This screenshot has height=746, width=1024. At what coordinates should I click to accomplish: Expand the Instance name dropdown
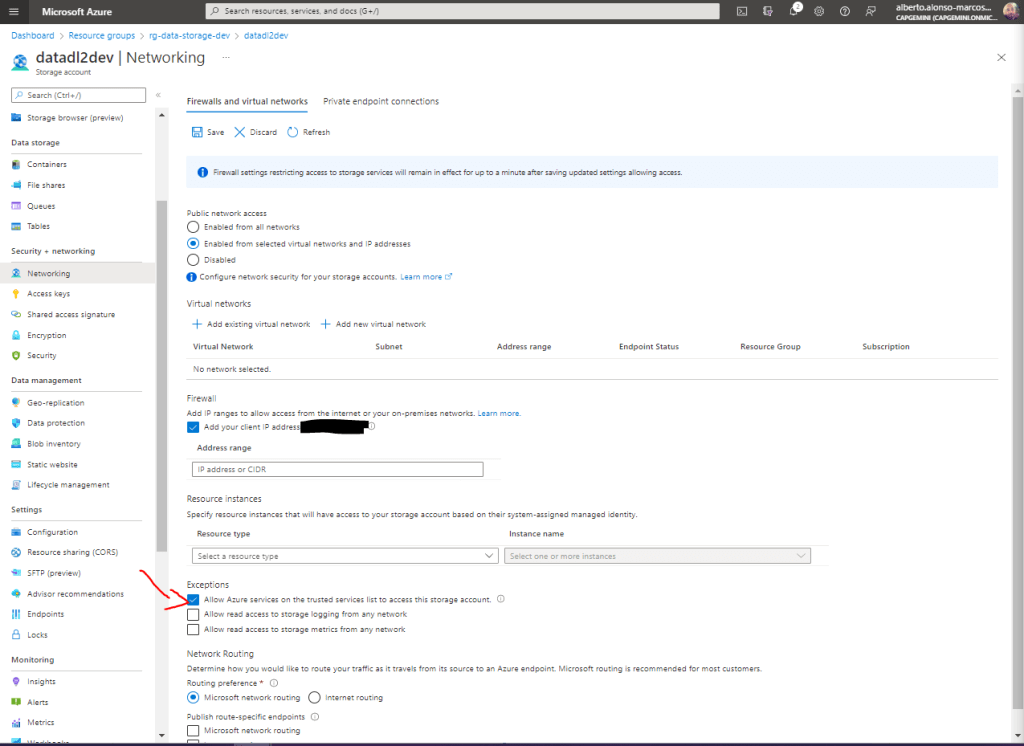tap(657, 556)
